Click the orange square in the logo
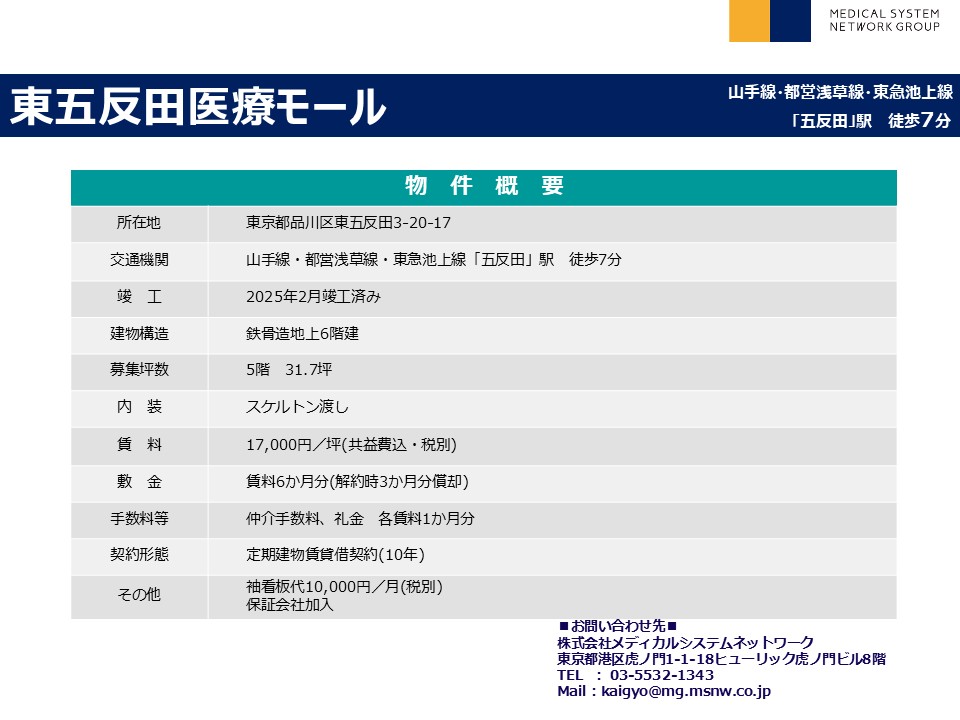The width and height of the screenshot is (960, 720). [x=749, y=21]
